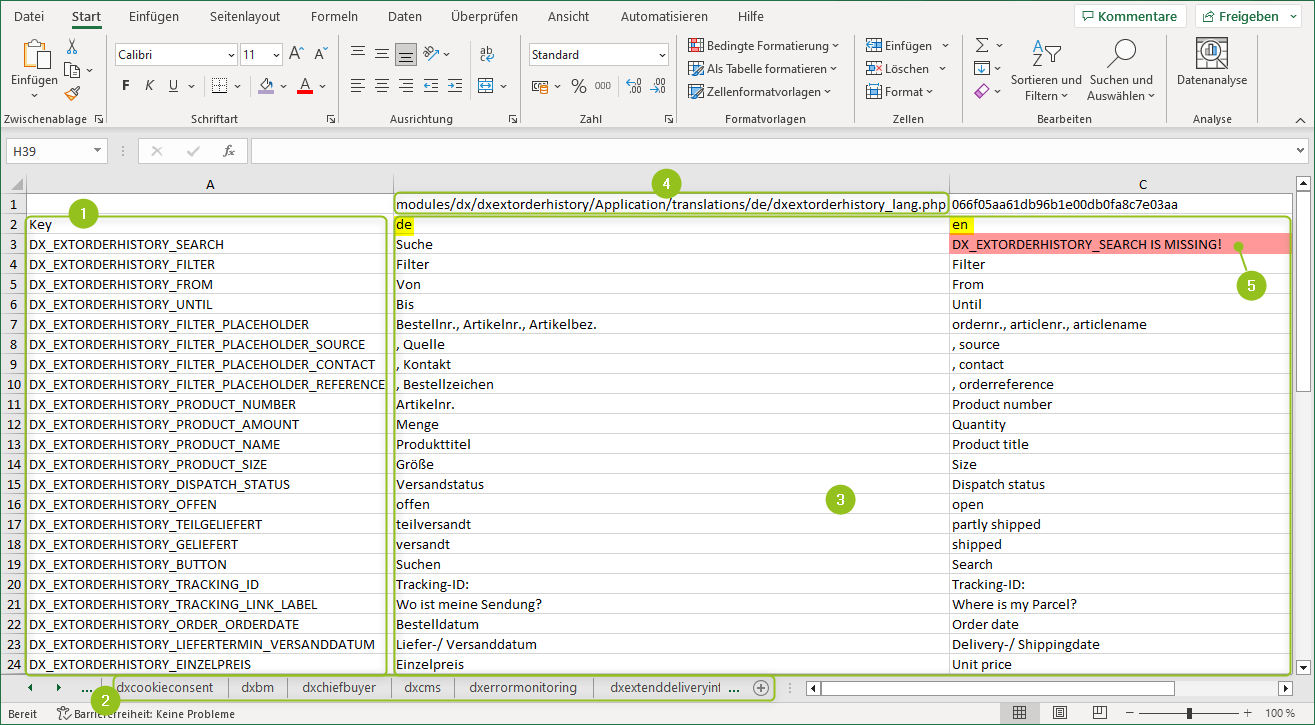The image size is (1315, 725).
Task: Increase font size with larger A icon
Action: click(x=296, y=55)
